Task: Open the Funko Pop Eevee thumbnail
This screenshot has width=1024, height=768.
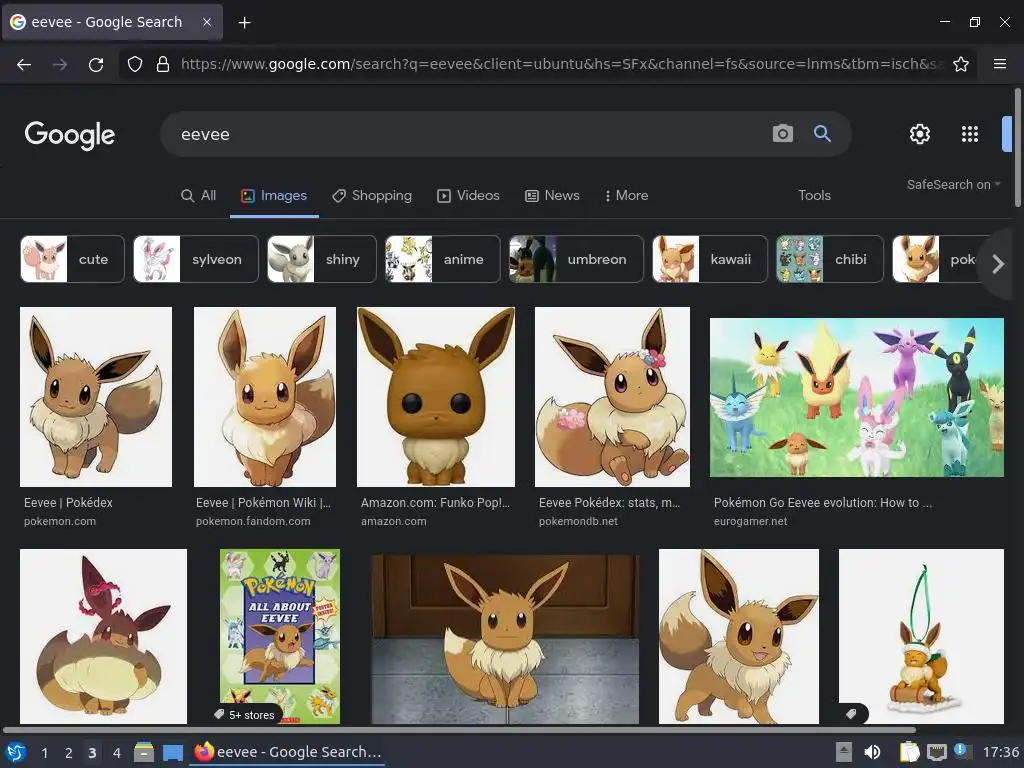Action: click(x=436, y=397)
